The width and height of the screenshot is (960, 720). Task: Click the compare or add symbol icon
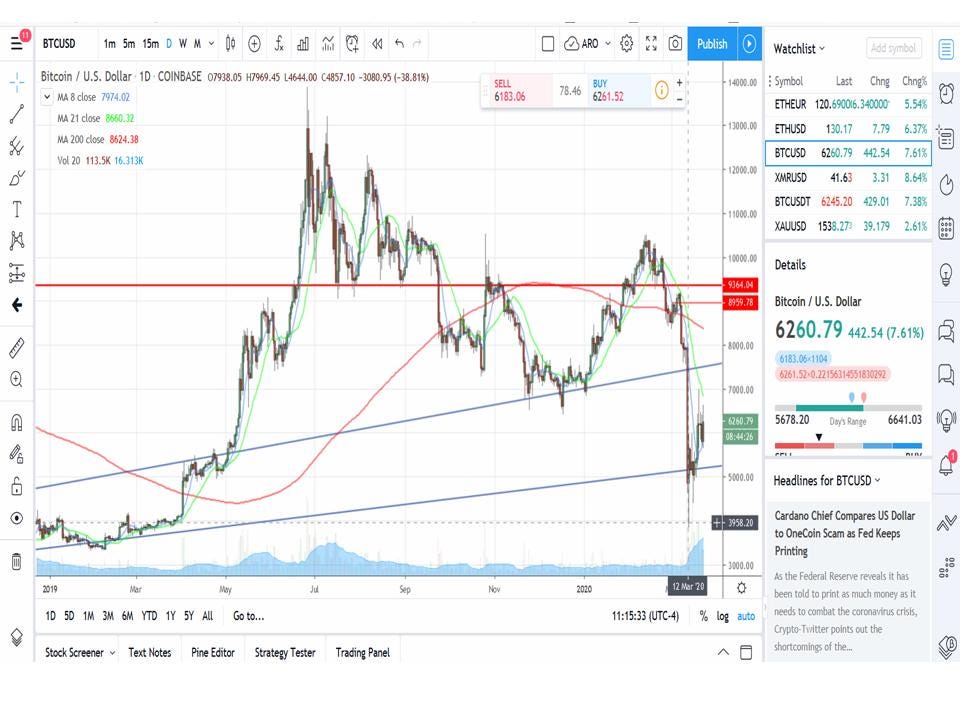[255, 43]
